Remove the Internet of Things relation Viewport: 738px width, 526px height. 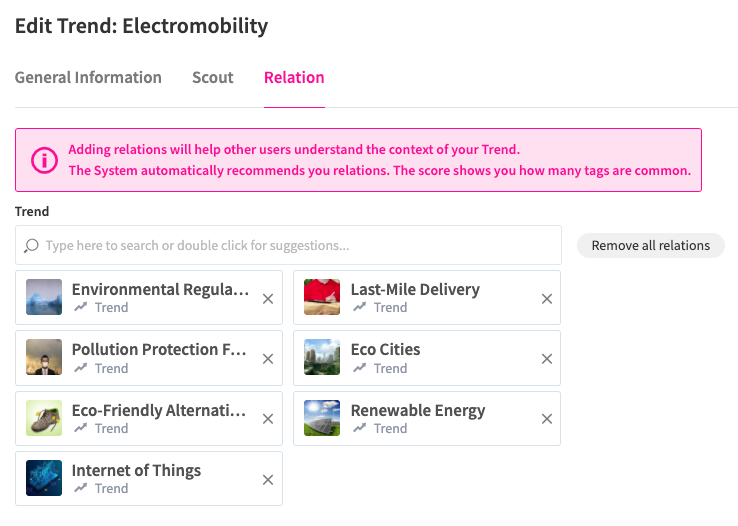point(267,480)
